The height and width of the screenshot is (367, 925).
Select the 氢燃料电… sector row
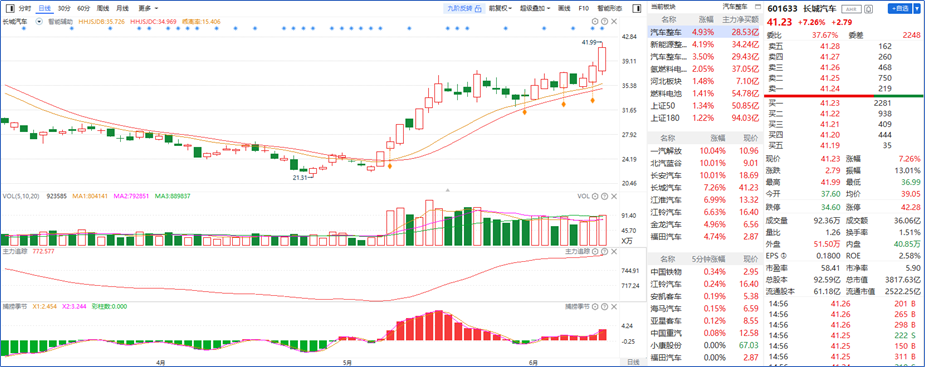coord(704,69)
